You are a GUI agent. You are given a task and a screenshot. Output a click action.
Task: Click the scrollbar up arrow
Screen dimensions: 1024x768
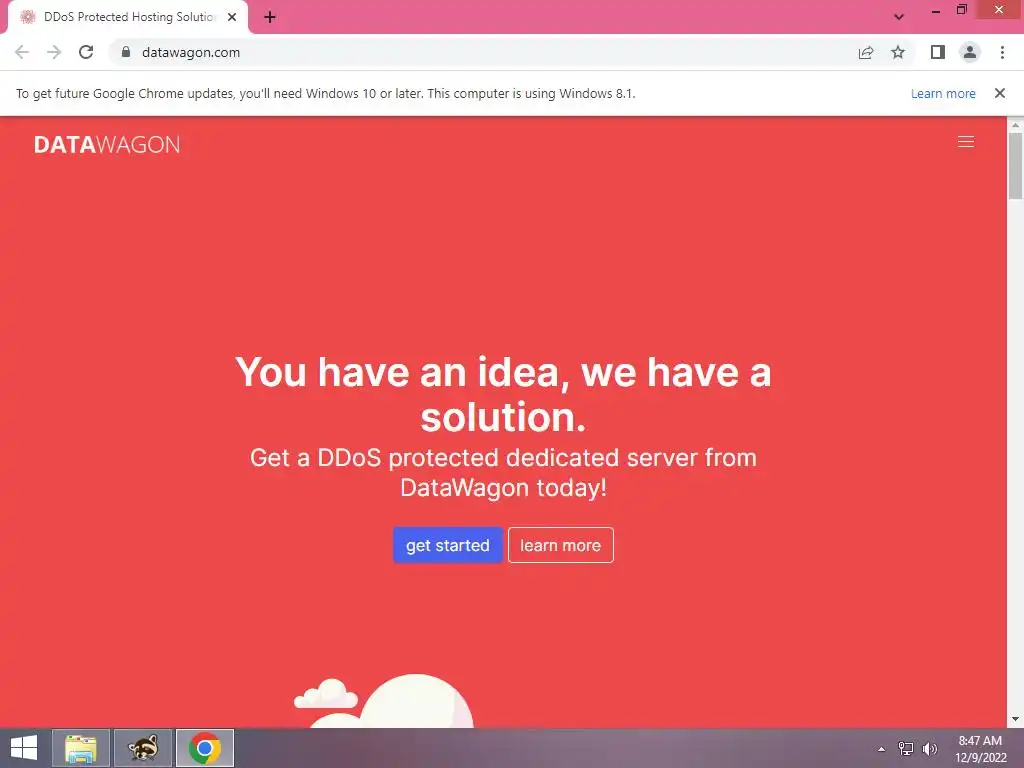1015,124
